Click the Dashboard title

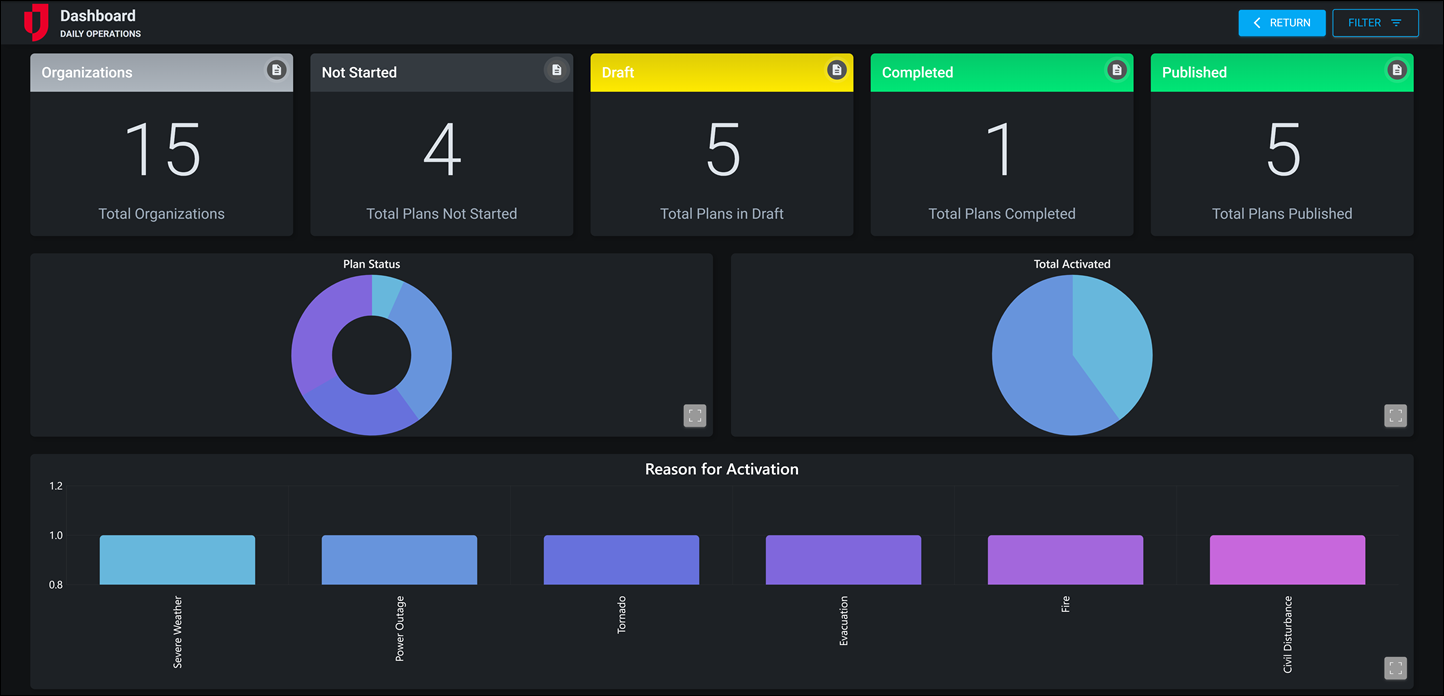point(97,15)
